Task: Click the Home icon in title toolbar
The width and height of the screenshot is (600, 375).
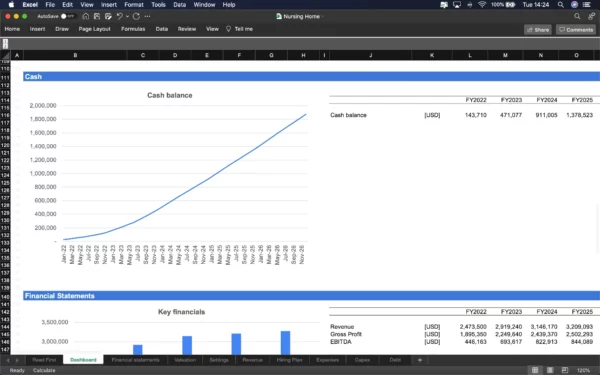Action: coord(86,16)
